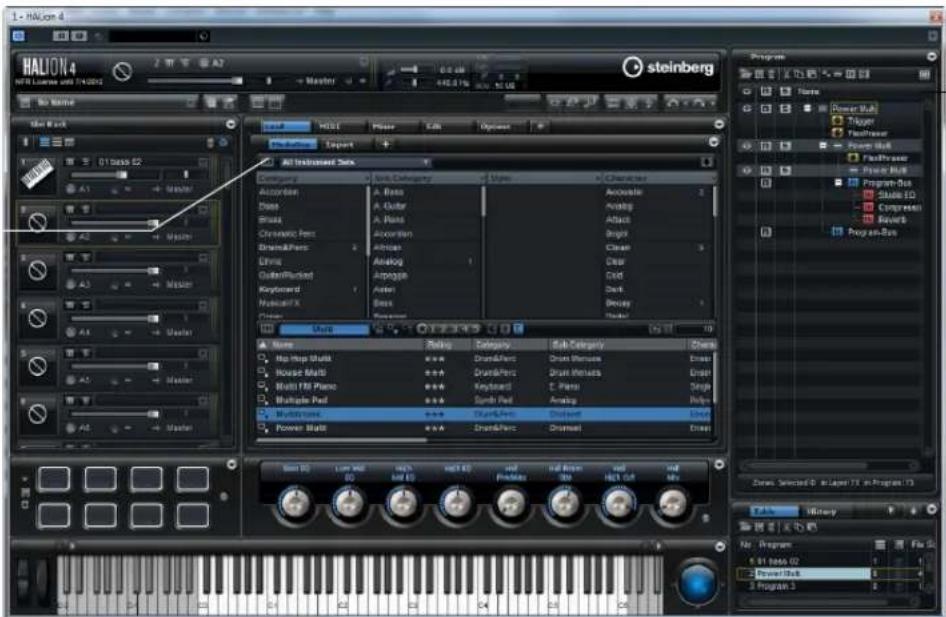
Task: Select Studio EQ effect in Program Tree
Action: tap(896, 195)
